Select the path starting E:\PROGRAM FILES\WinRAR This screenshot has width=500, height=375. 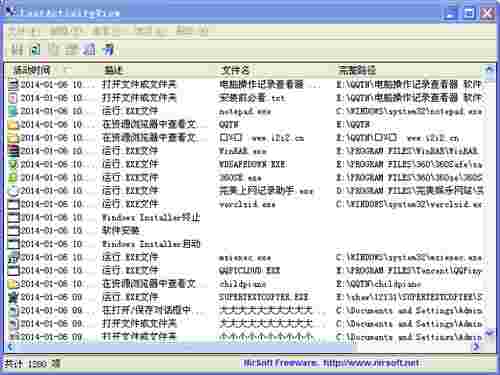(407, 151)
